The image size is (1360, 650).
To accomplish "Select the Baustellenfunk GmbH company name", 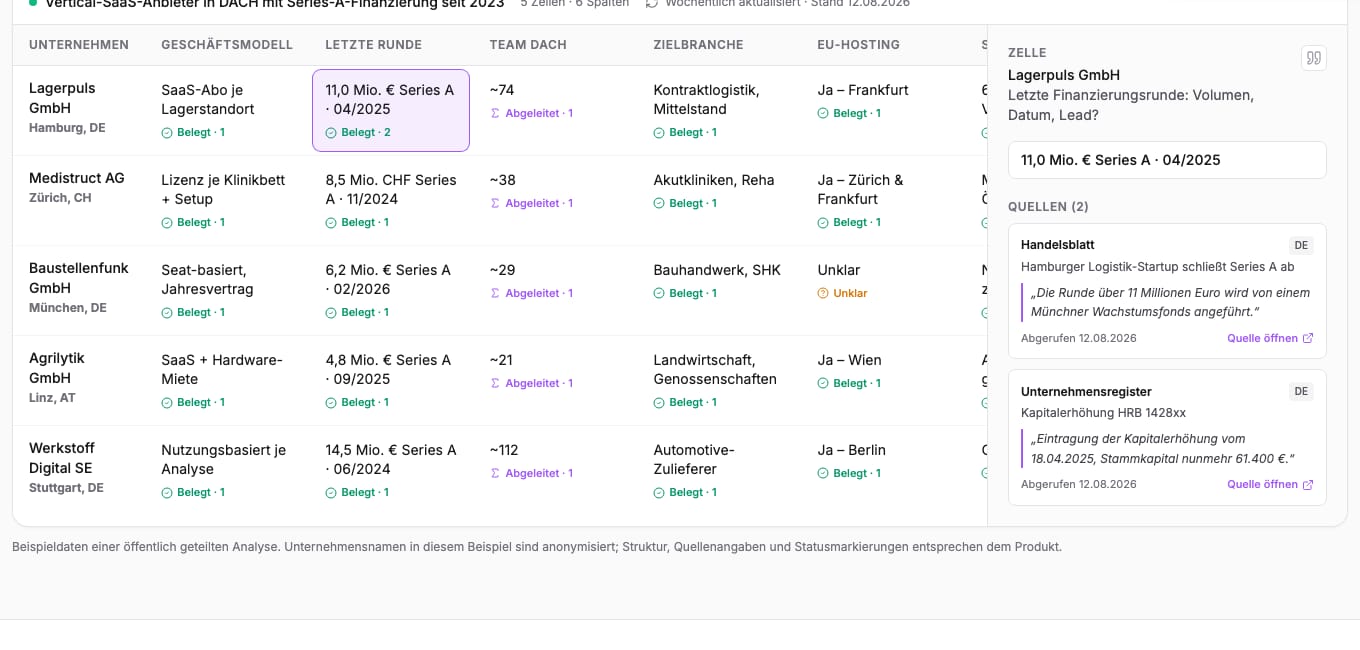I will coord(79,278).
